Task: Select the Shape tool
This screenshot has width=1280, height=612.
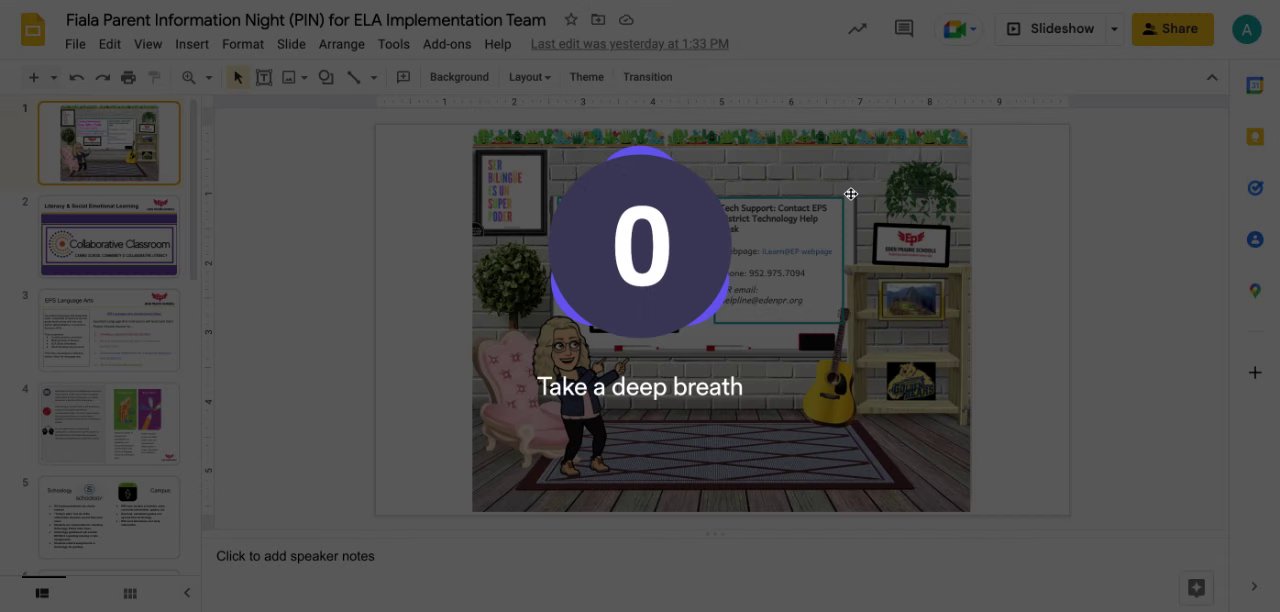Action: [x=326, y=77]
